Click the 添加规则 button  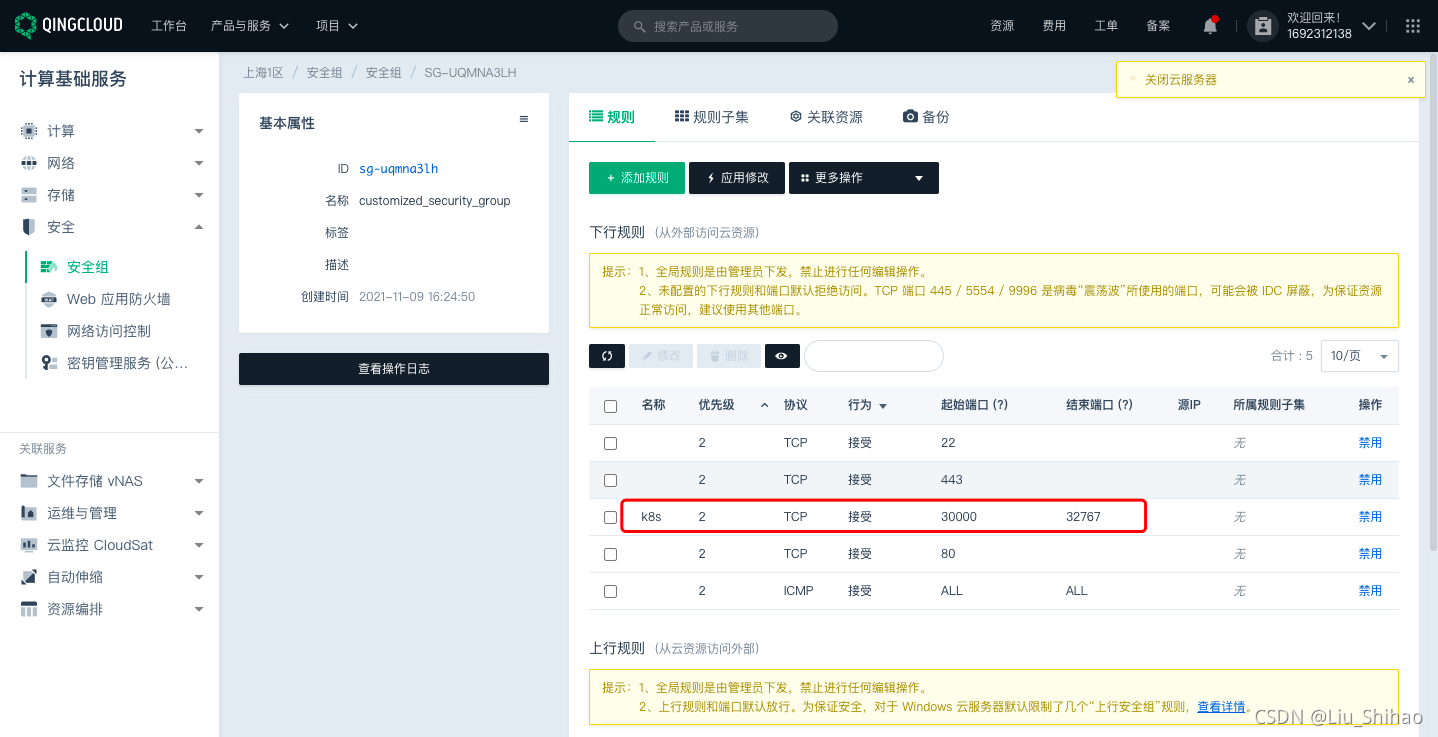637,177
